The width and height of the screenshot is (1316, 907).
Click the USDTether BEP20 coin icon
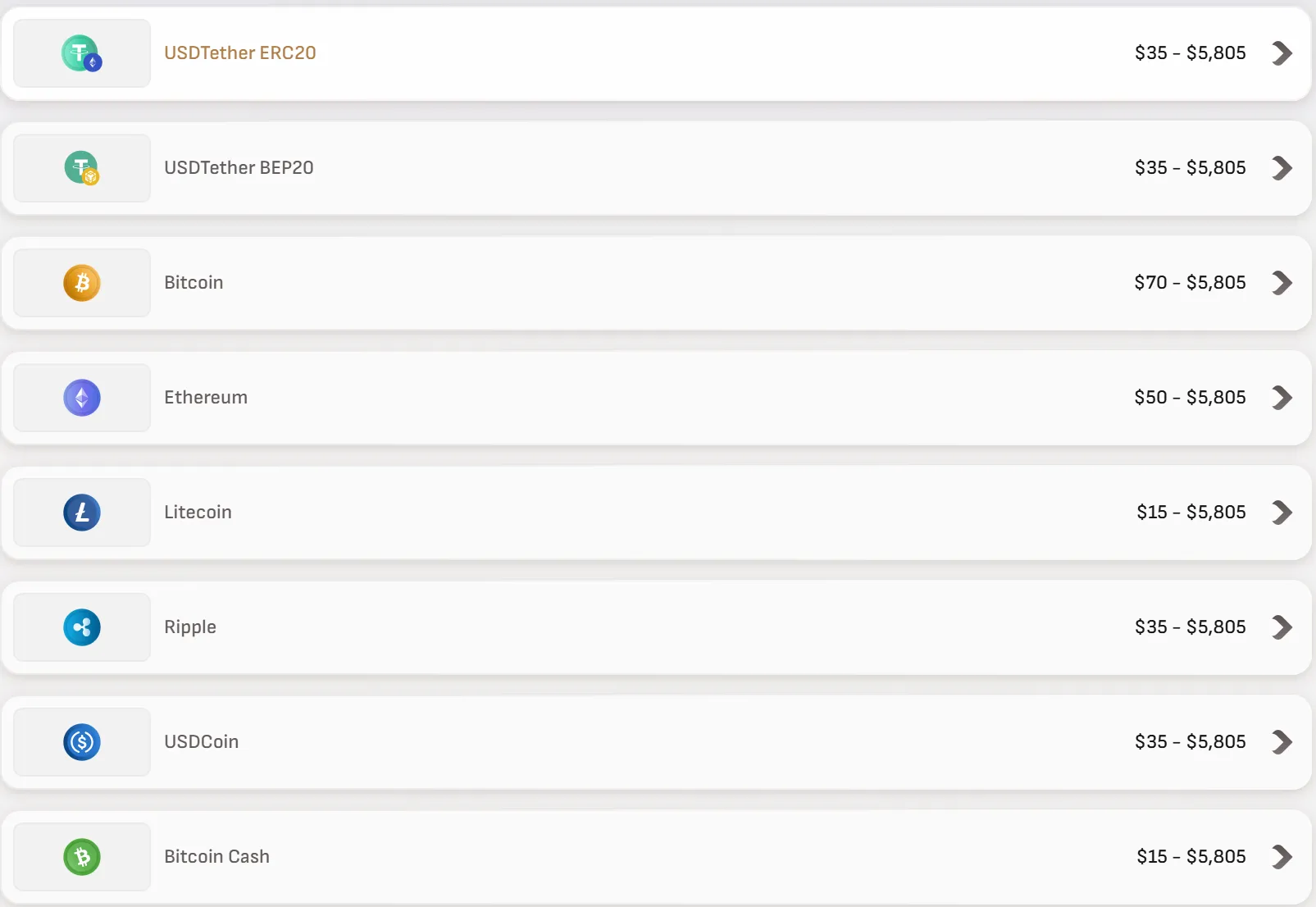(x=81, y=168)
